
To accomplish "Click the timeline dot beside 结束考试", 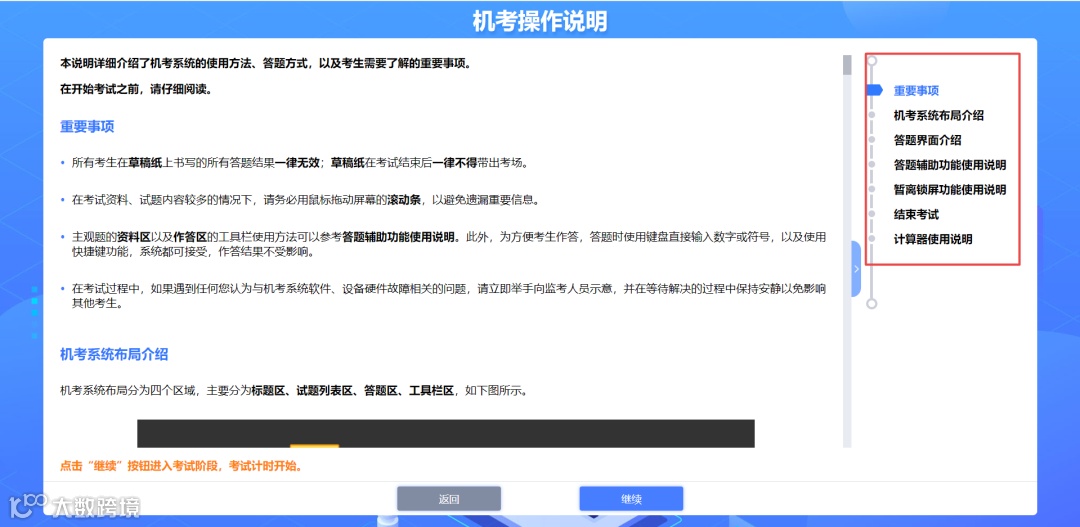I will click(873, 214).
